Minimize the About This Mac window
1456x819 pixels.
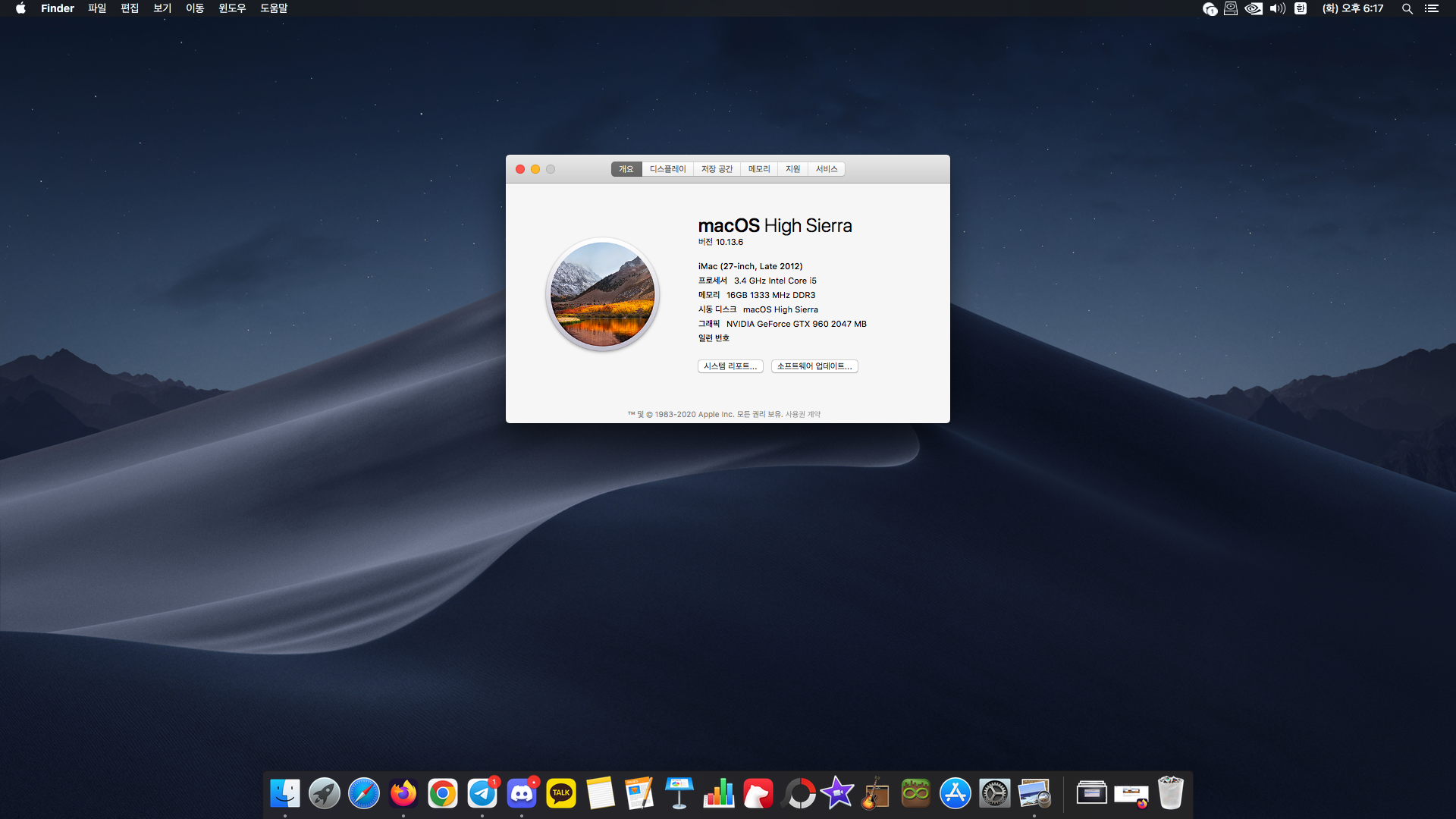(535, 169)
